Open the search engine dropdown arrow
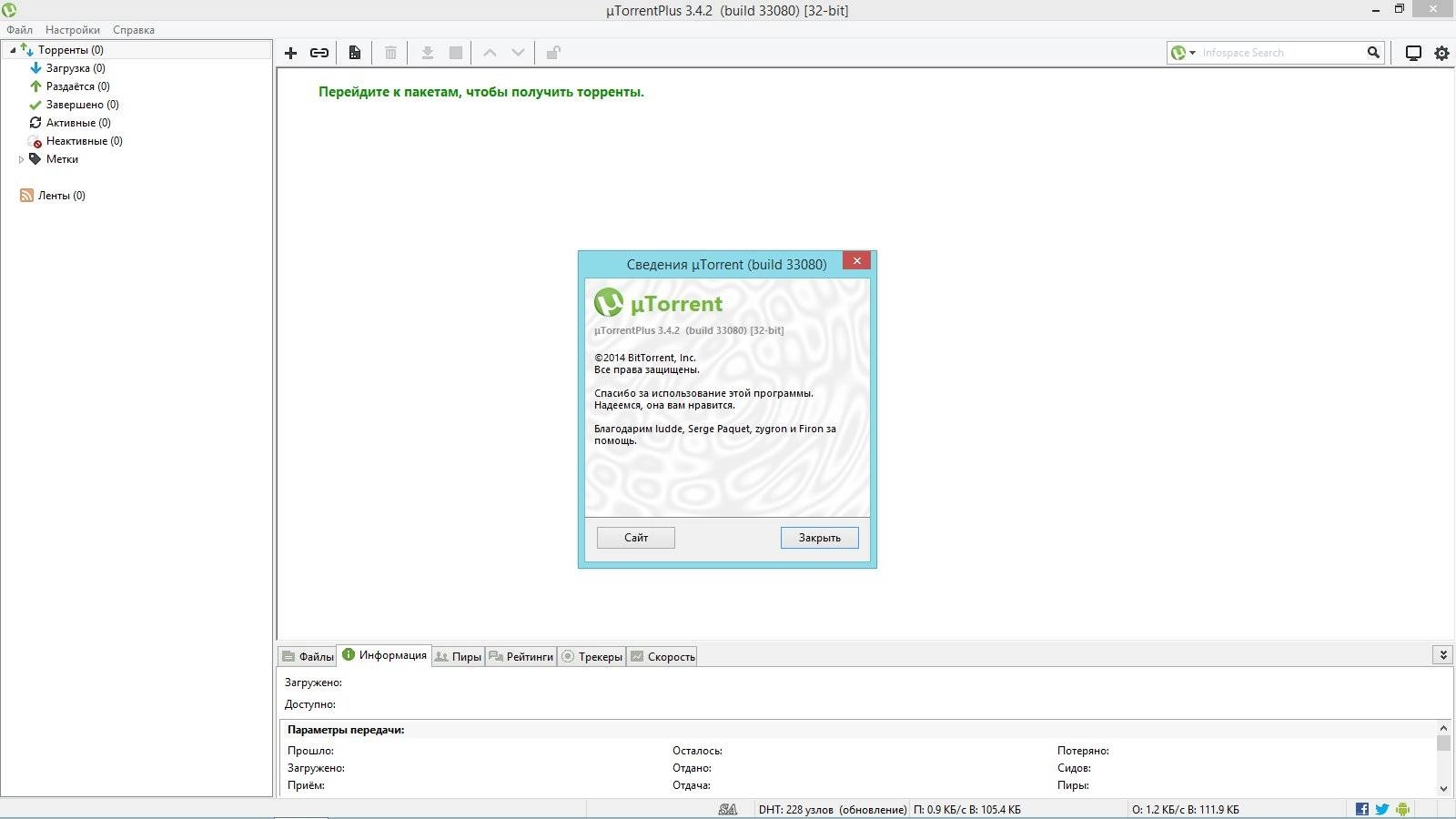This screenshot has width=1456, height=819. coord(1192,53)
